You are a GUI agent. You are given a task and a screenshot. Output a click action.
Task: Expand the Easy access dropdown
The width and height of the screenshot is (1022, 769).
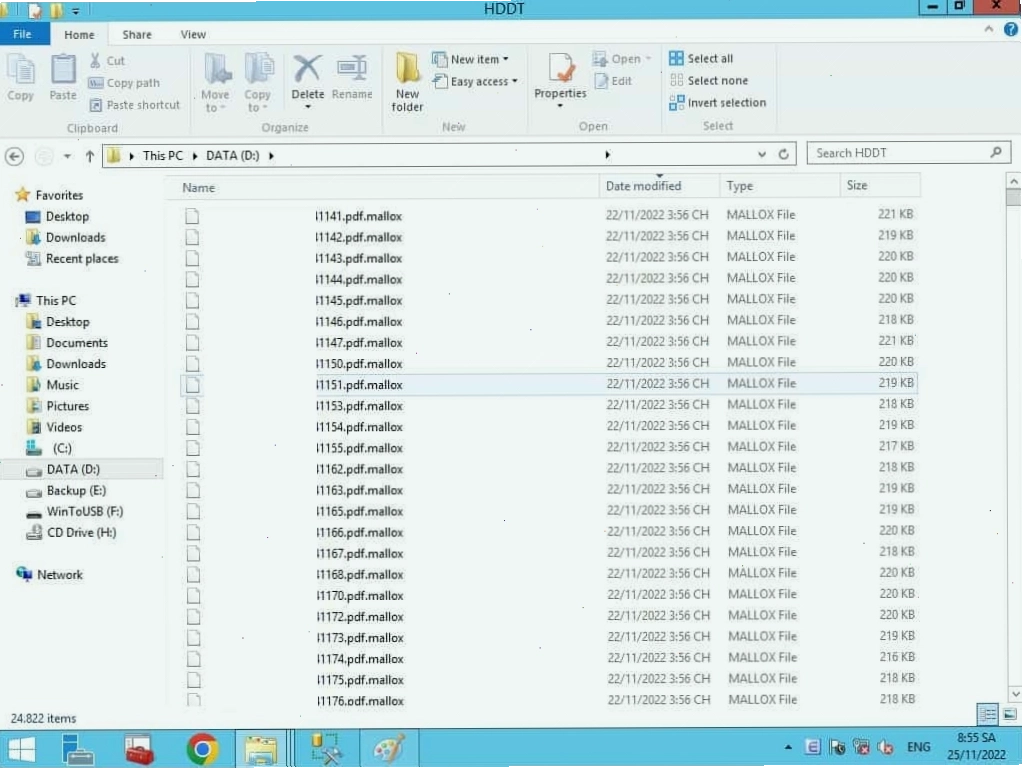tap(515, 81)
